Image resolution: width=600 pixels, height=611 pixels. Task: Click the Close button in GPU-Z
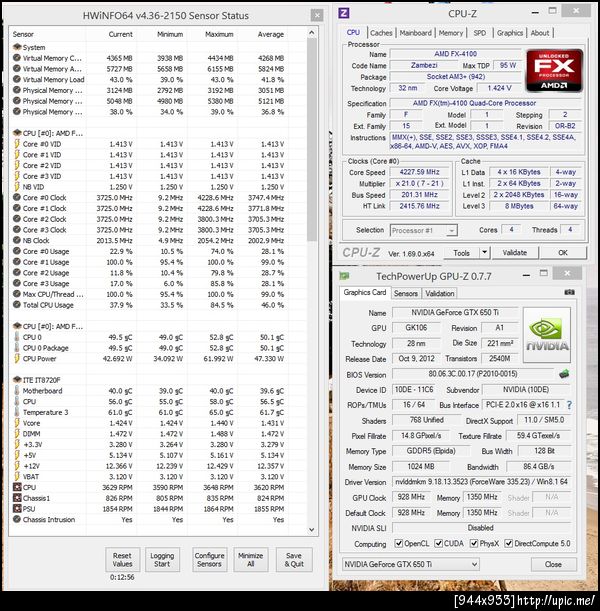click(x=553, y=564)
